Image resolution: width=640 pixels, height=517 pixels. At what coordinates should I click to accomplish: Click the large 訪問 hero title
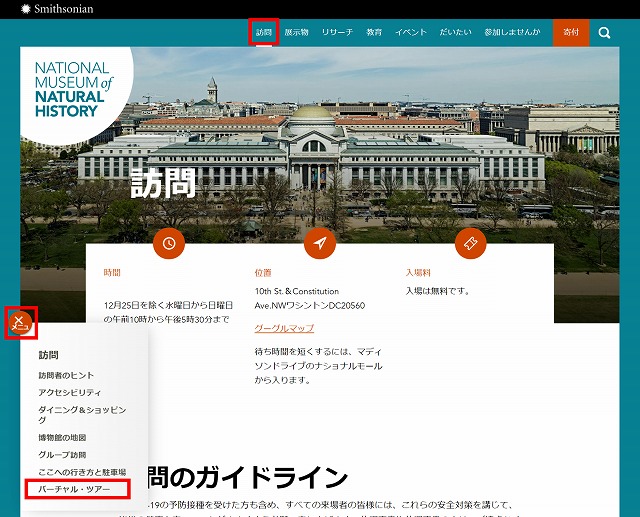(x=163, y=183)
